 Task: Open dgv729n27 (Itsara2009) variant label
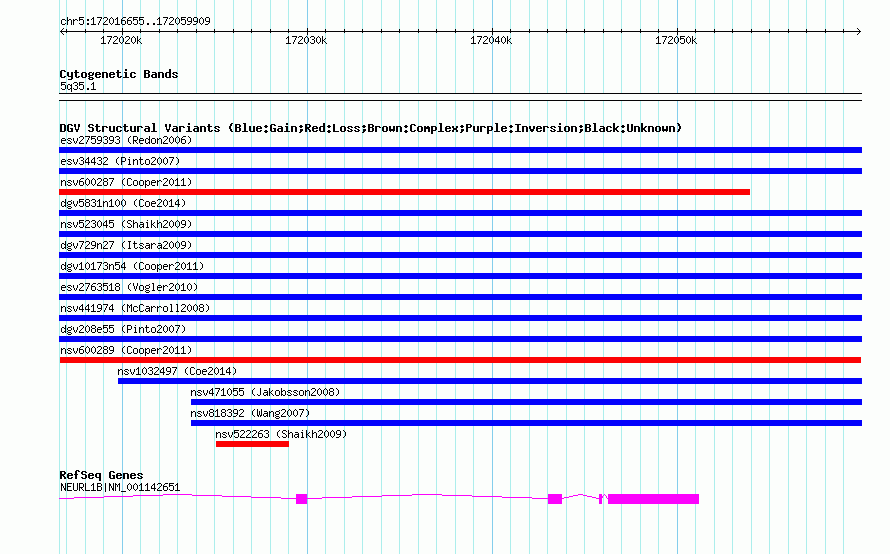126,245
